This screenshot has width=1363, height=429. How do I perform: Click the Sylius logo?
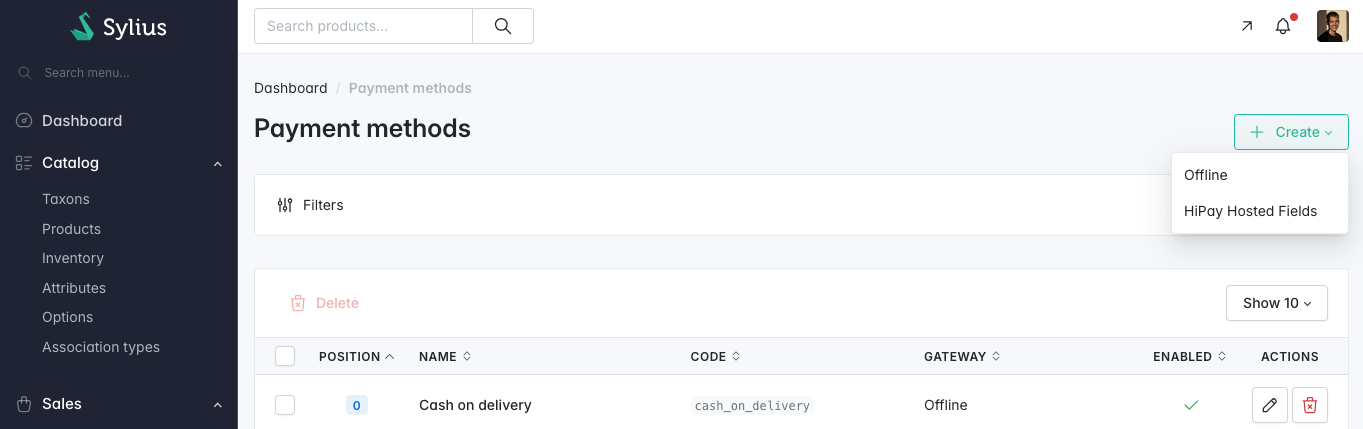(119, 27)
